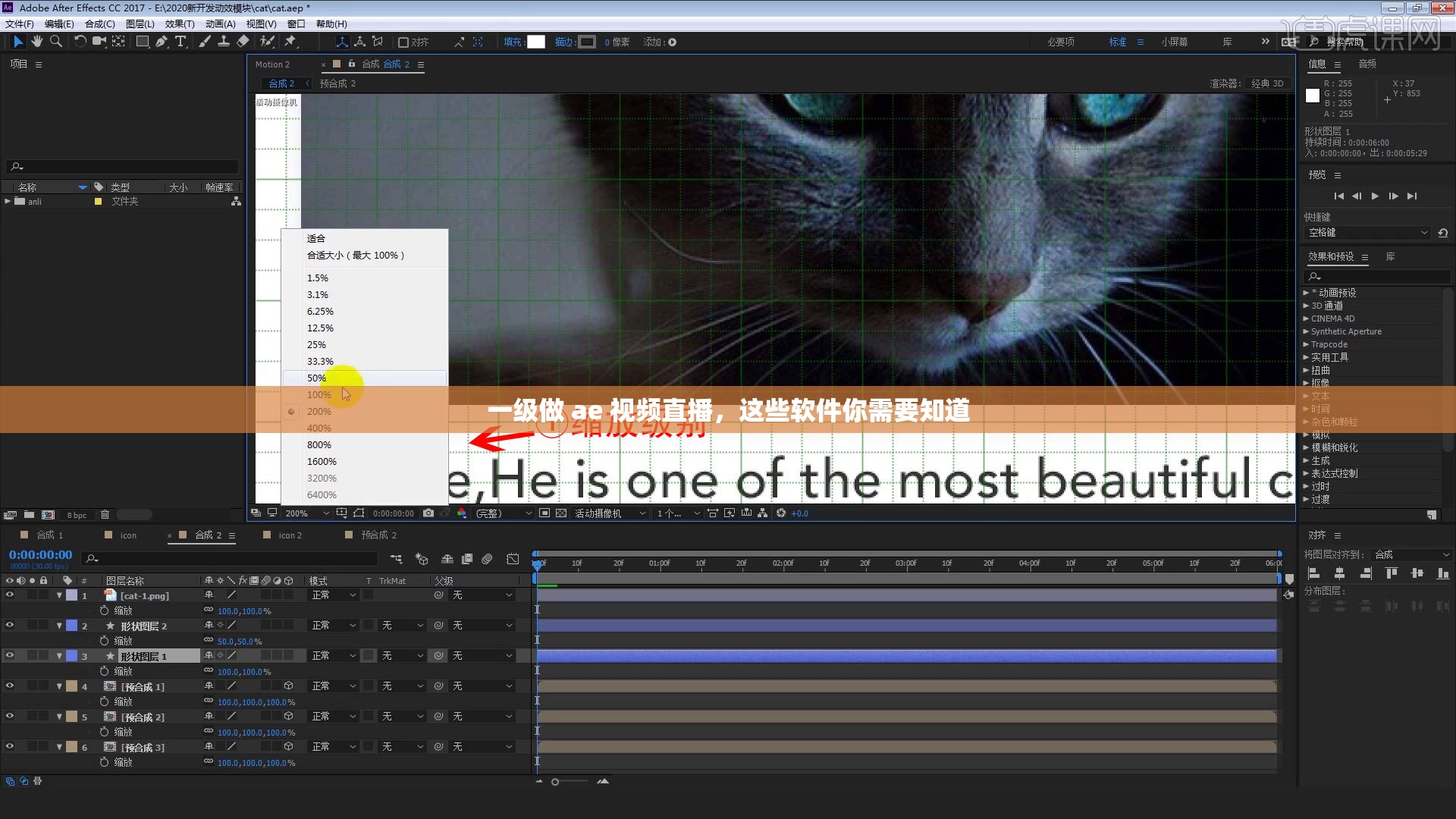Toggle visibility of 形状图层 2 layer

[x=10, y=626]
